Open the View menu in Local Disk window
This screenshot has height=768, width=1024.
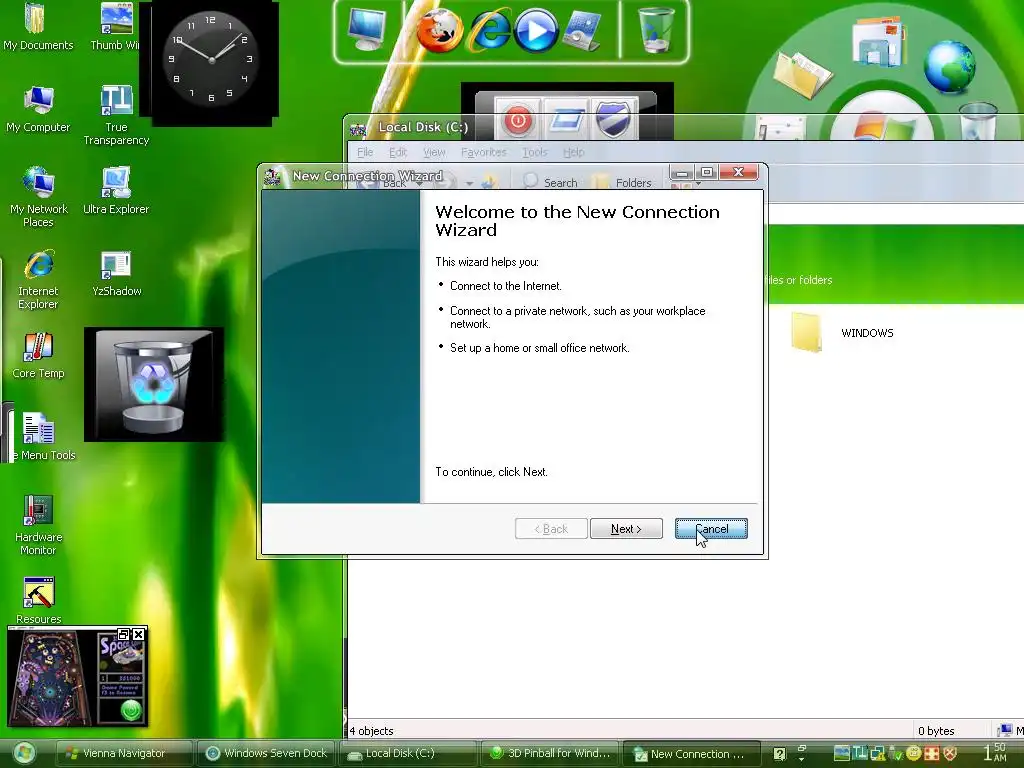[x=434, y=152]
